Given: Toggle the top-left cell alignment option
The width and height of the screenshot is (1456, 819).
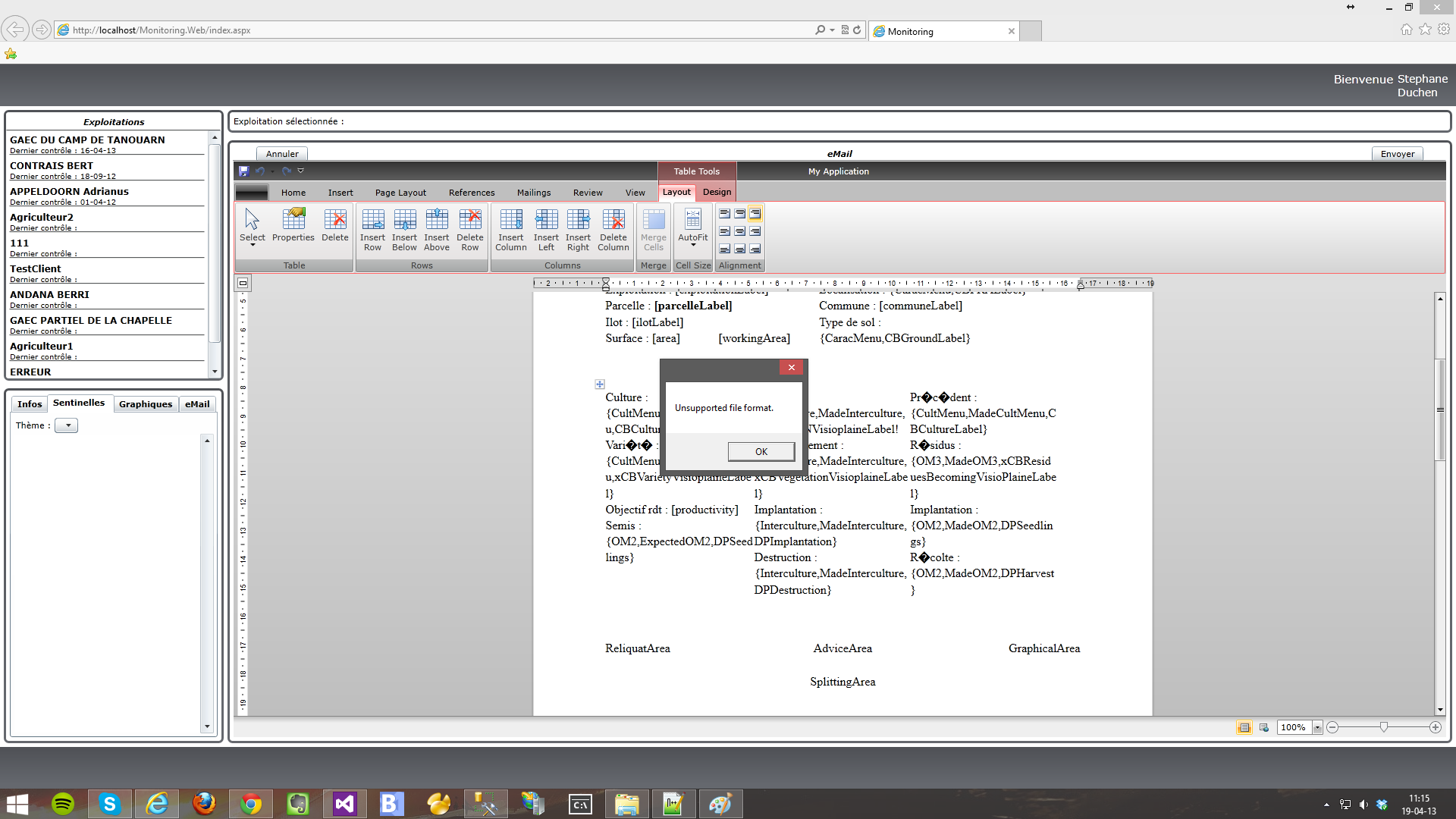Looking at the screenshot, I should [724, 214].
